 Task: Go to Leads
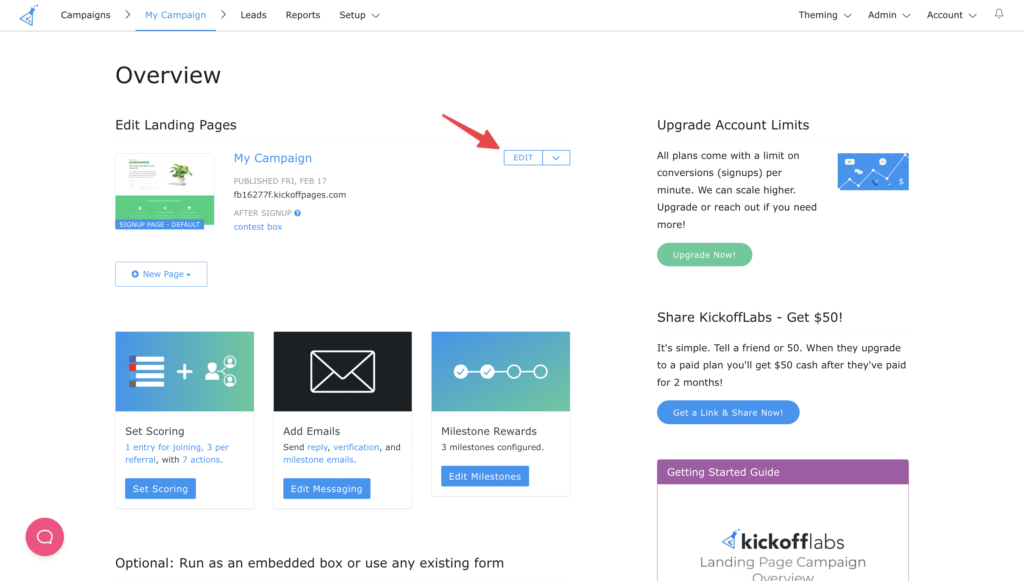tap(253, 15)
